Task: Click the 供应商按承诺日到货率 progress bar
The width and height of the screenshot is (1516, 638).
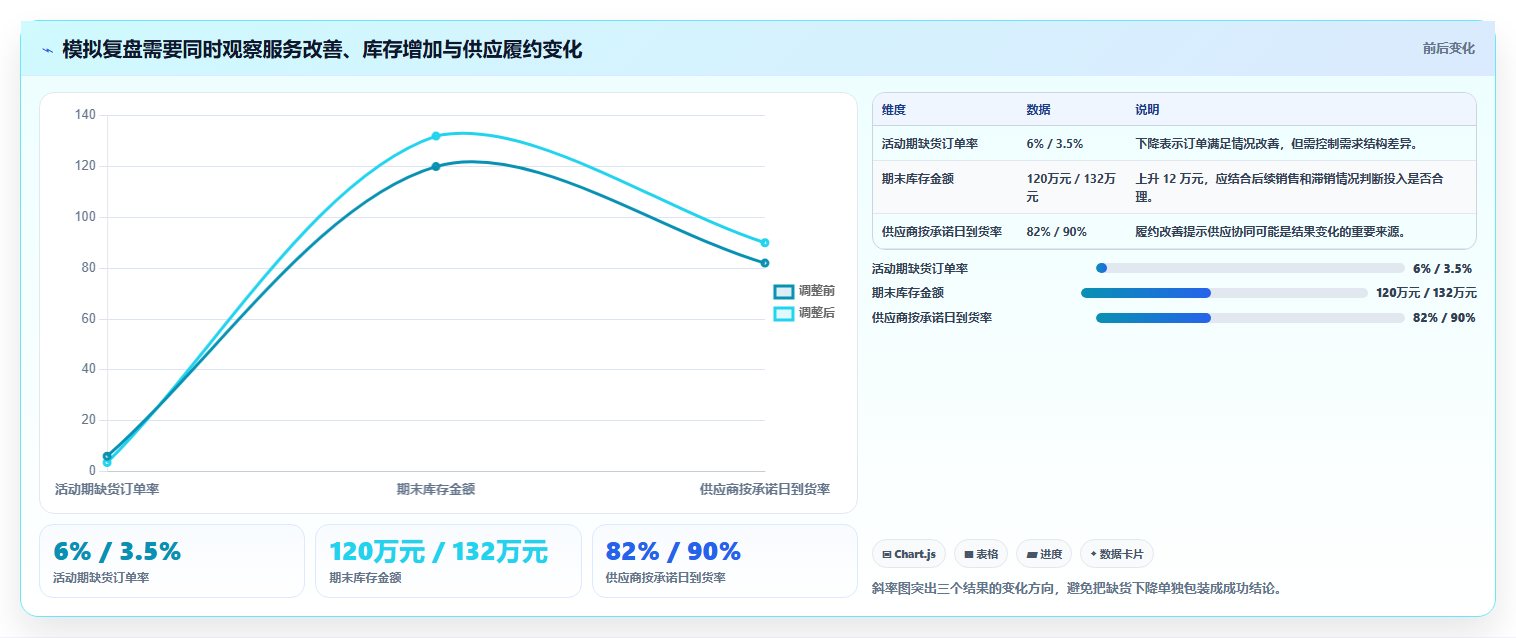Action: click(1250, 318)
